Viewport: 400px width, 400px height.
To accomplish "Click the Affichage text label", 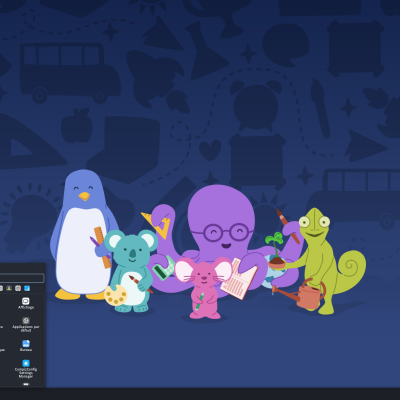I will pos(26,307).
